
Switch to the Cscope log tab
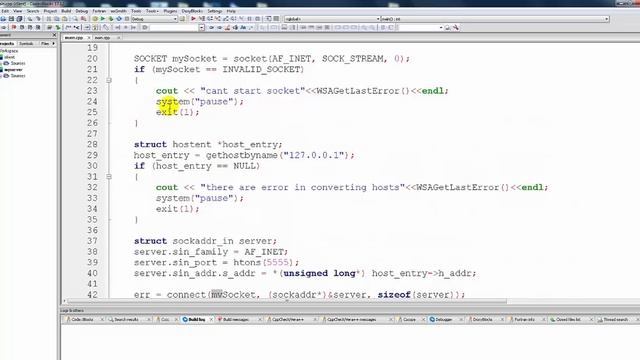click(x=409, y=320)
